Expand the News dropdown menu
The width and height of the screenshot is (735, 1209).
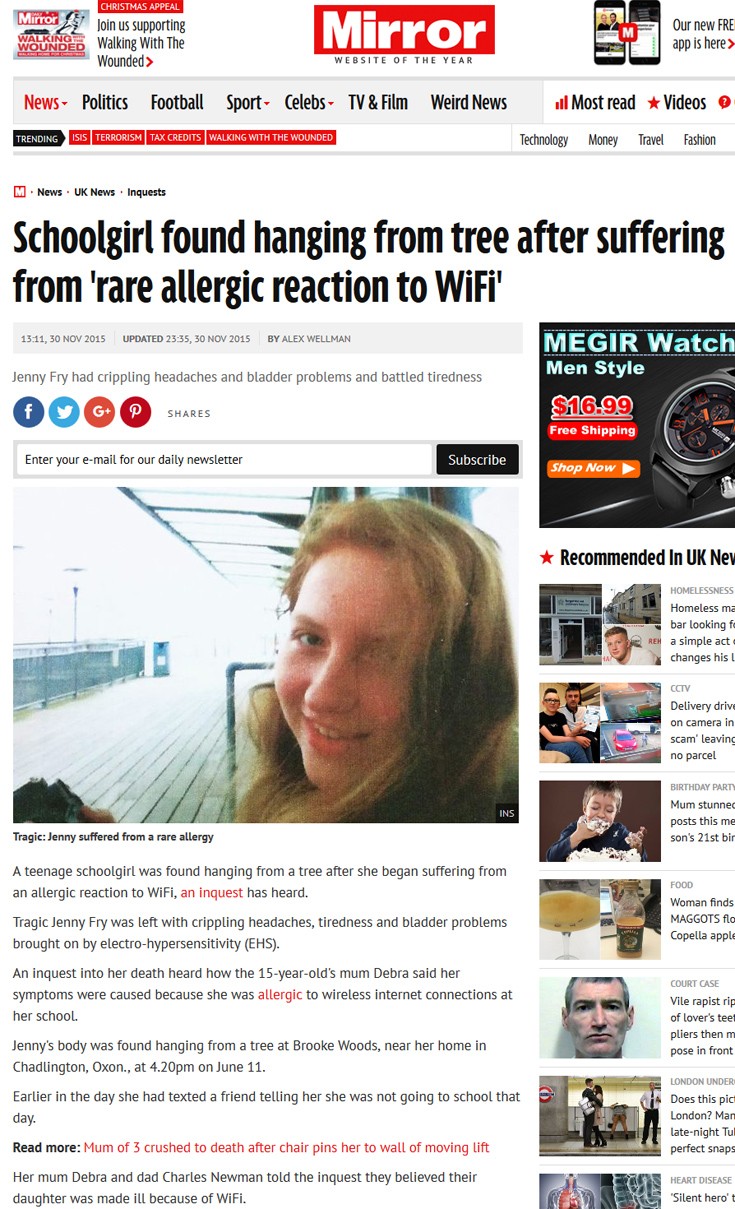point(46,102)
